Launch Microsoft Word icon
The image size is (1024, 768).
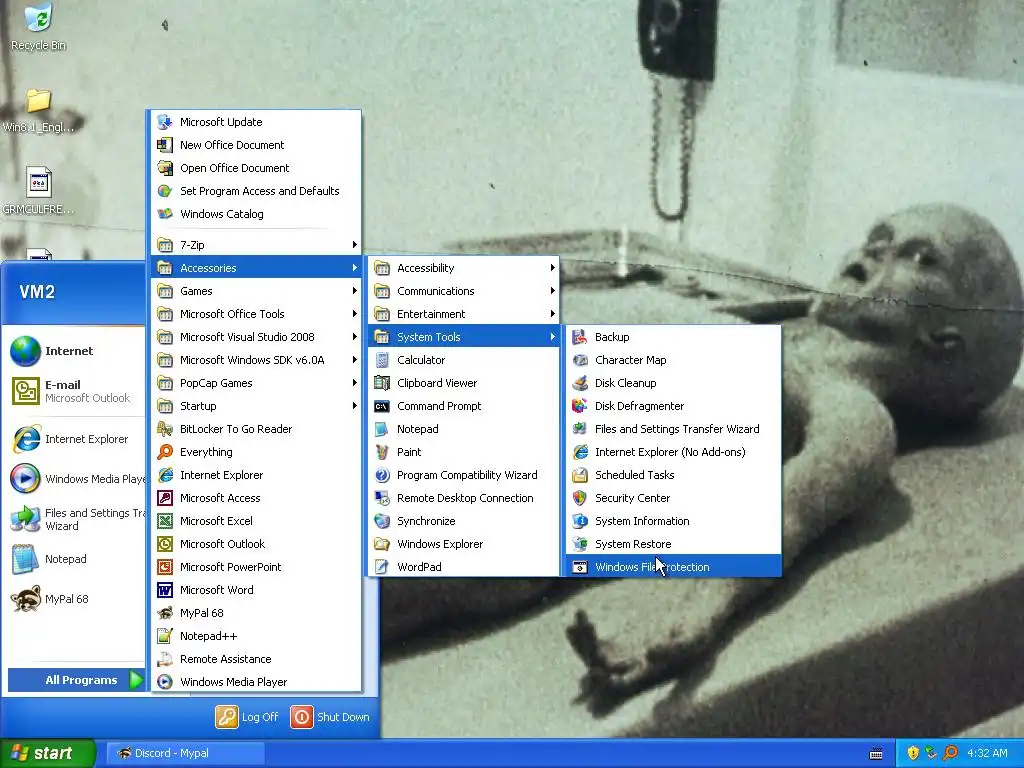click(165, 590)
